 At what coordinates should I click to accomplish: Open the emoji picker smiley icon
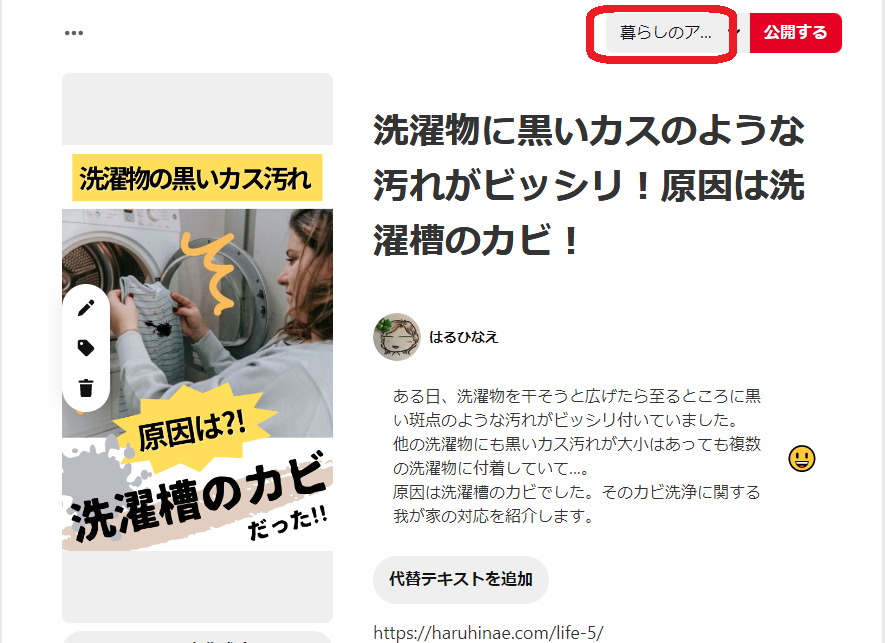[801, 458]
